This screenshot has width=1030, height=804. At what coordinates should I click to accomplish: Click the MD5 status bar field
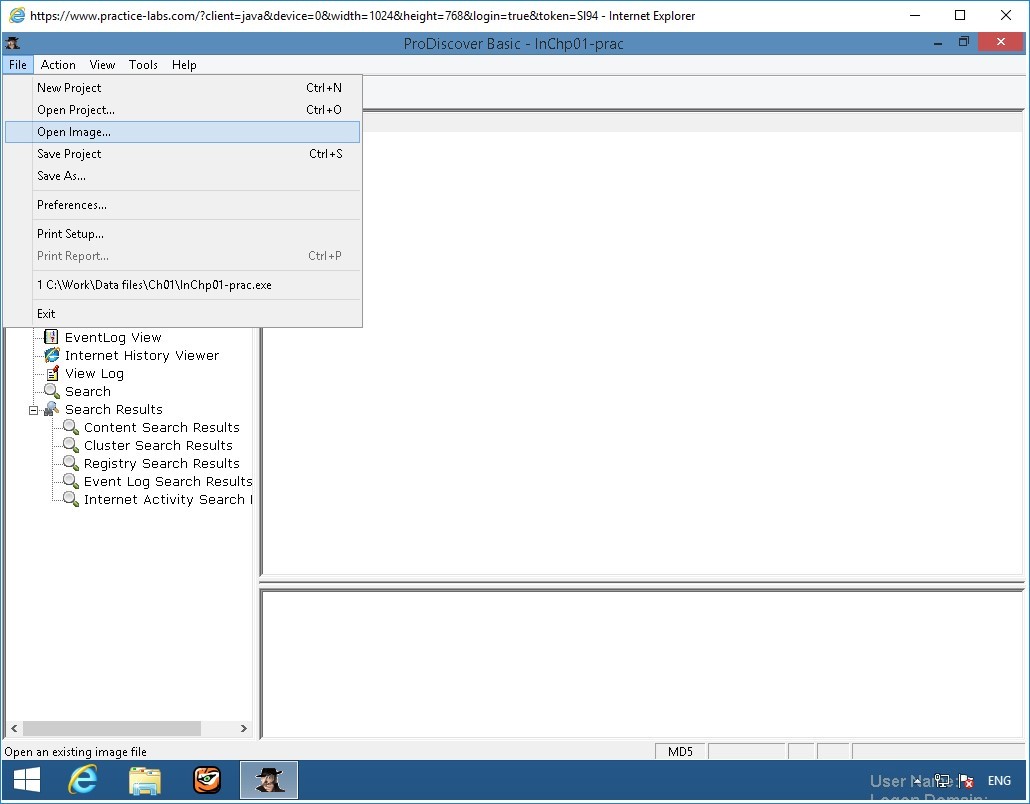680,751
